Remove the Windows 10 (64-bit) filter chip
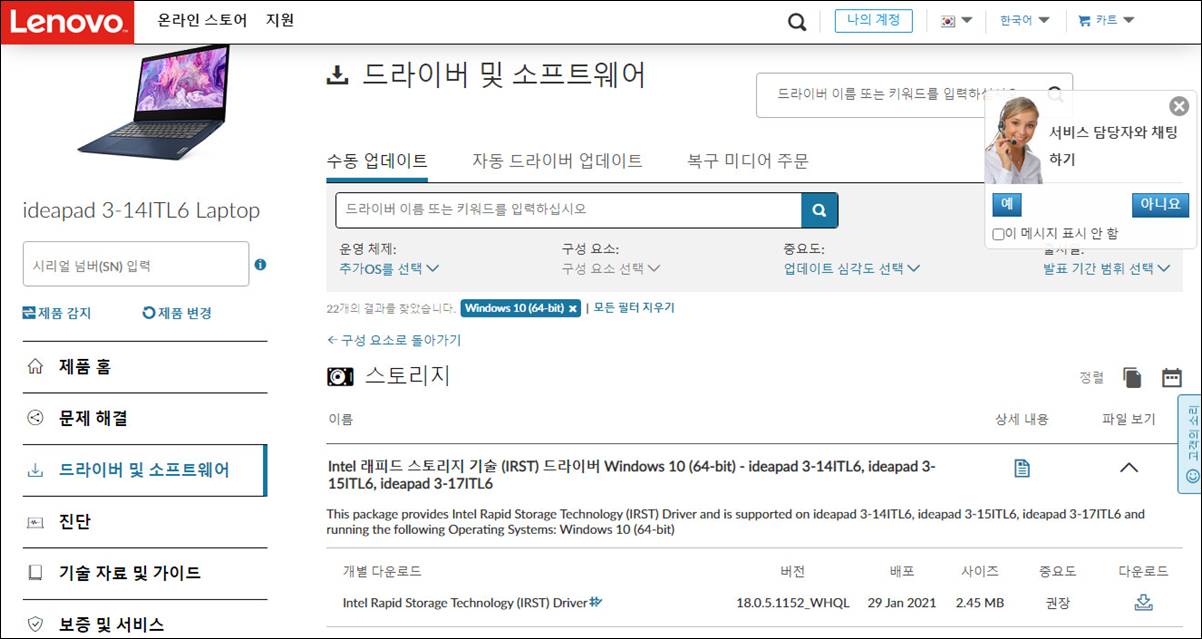 point(573,308)
